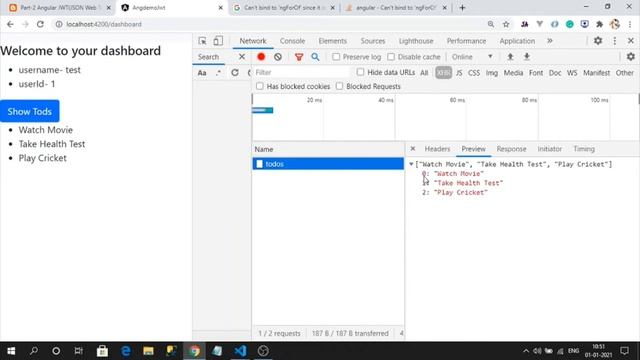
Task: Open File Explorer from taskbar
Action: point(148,351)
